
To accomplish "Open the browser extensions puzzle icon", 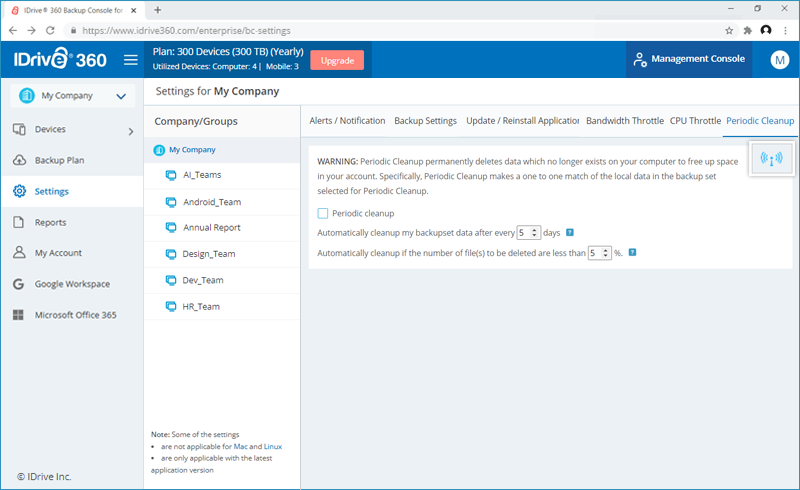I will (747, 31).
